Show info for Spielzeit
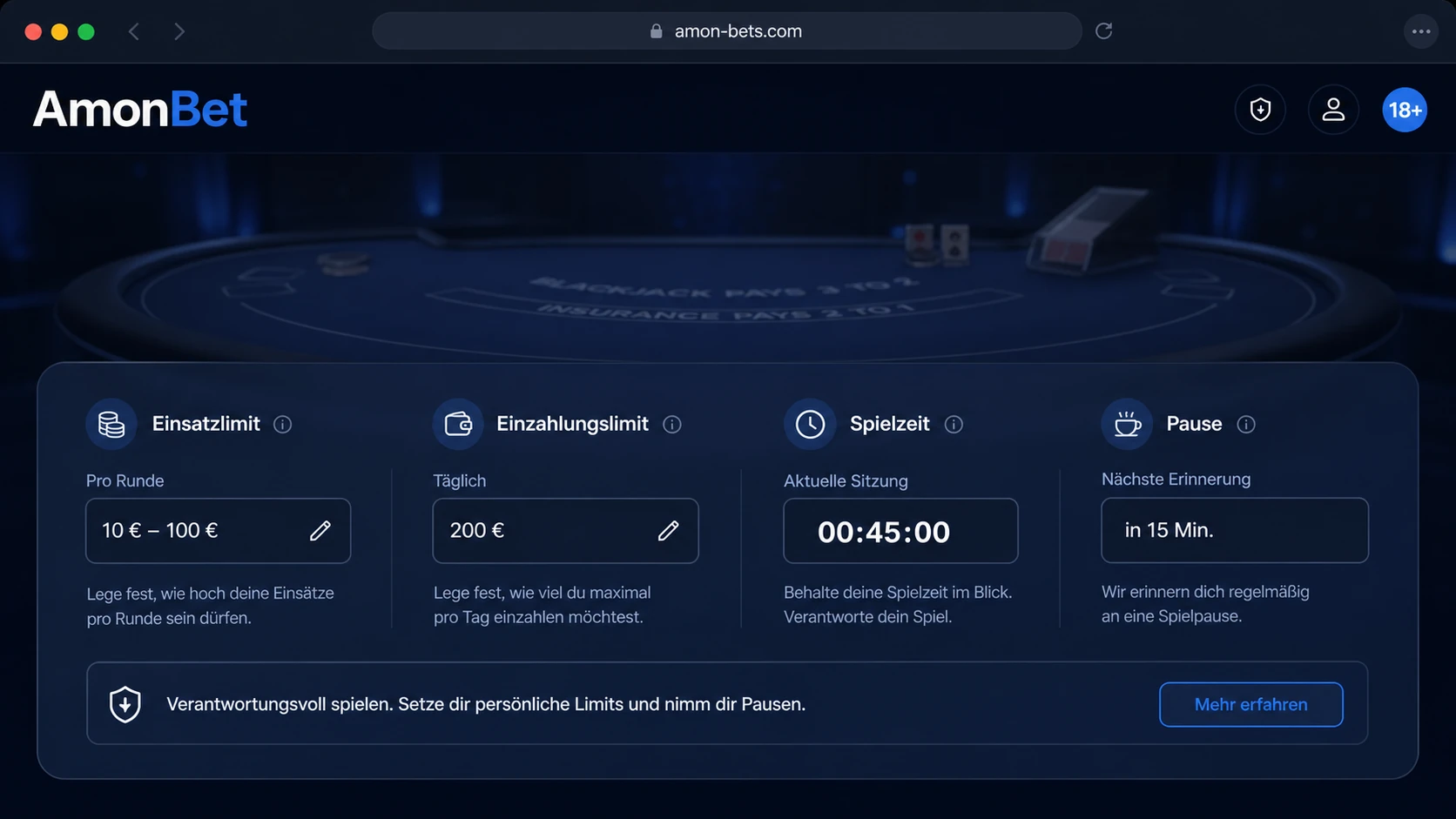 click(954, 425)
